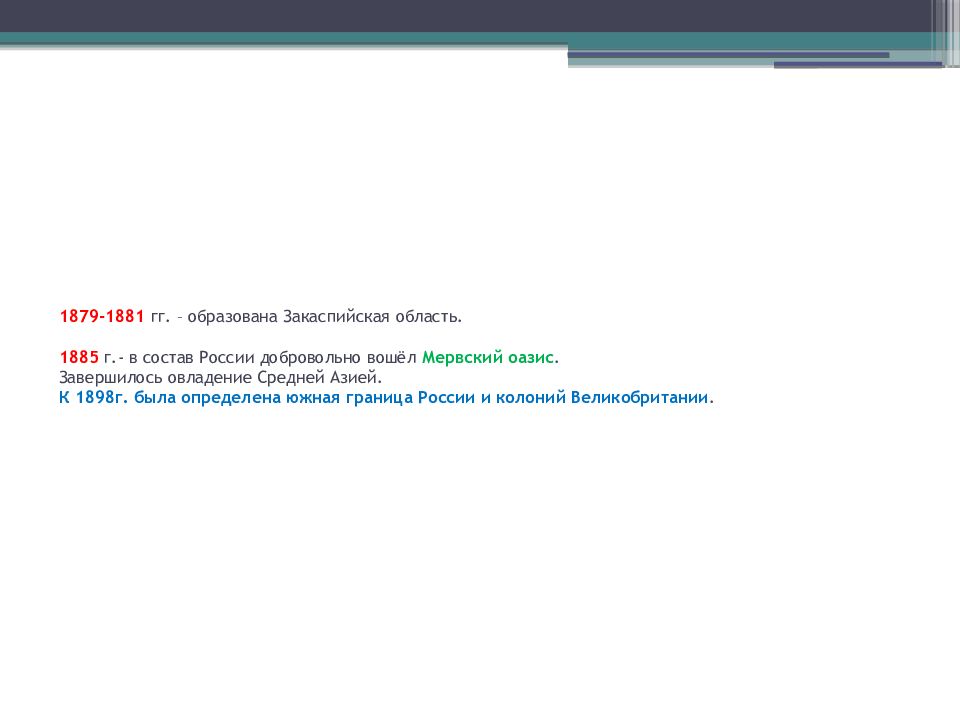Click text "в состав России добровольно вошёл"
The width and height of the screenshot is (960, 720).
coord(272,357)
